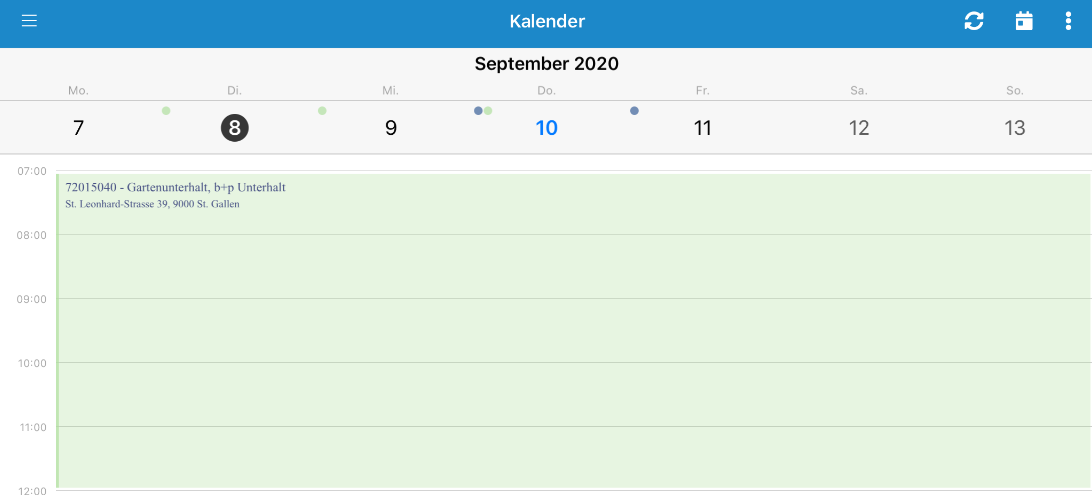Screen dimensions: 1092x495
Task: Click the Kalender header title
Action: [x=547, y=21]
